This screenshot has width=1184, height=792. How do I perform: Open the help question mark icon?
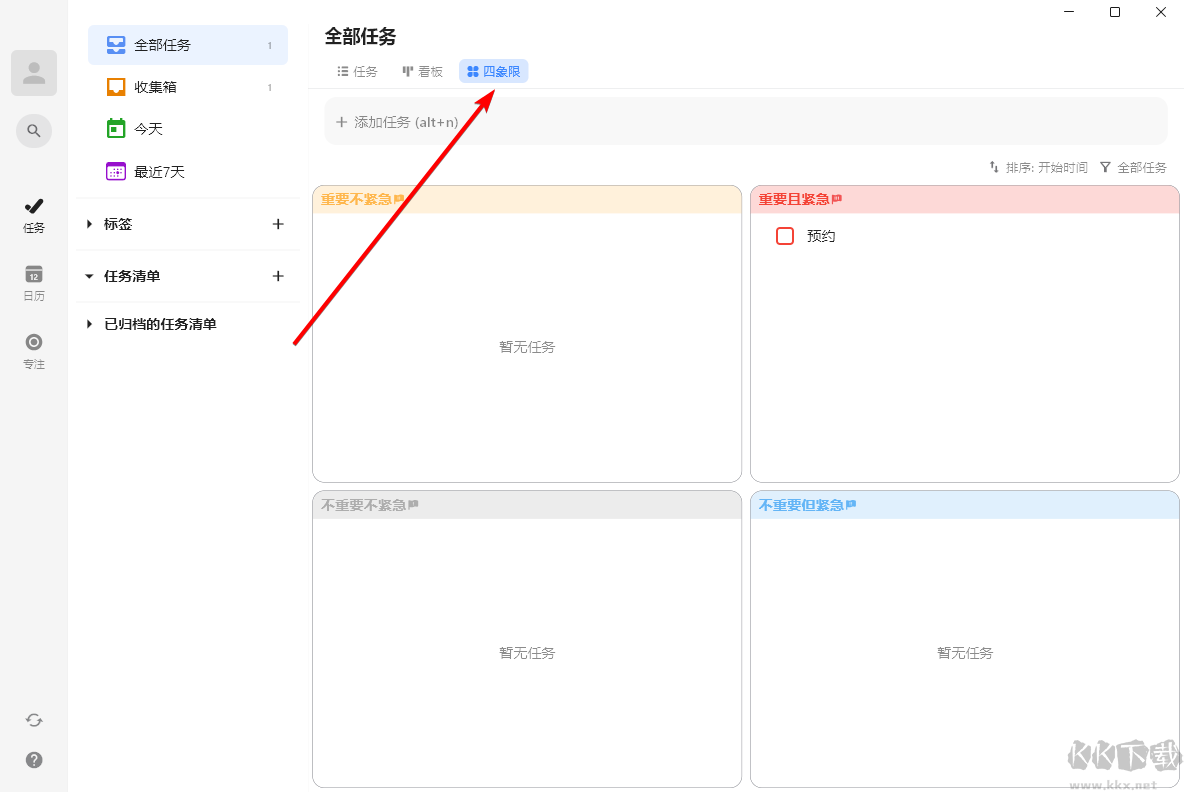click(x=33, y=760)
